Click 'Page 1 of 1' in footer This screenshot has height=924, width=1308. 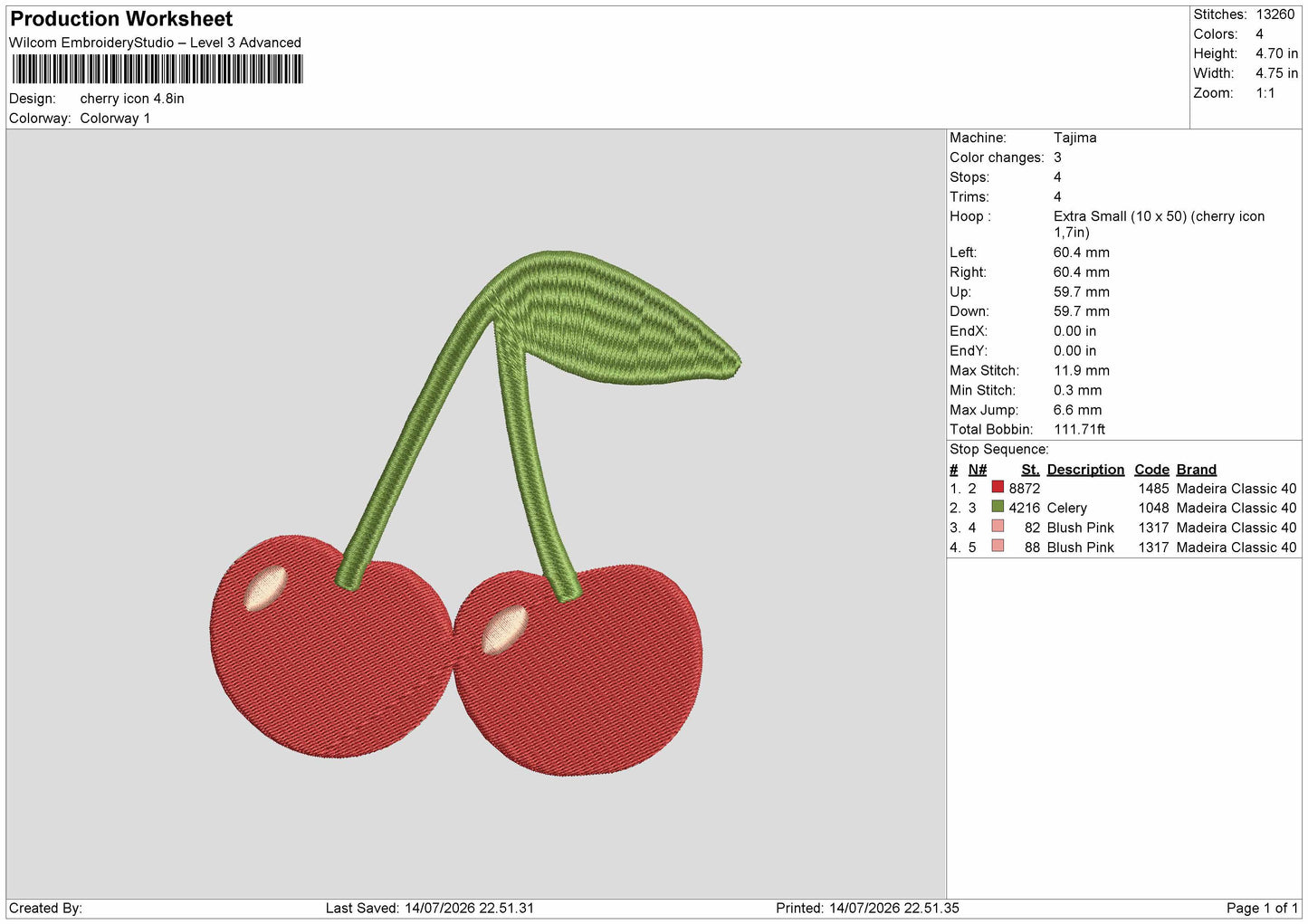click(1262, 909)
